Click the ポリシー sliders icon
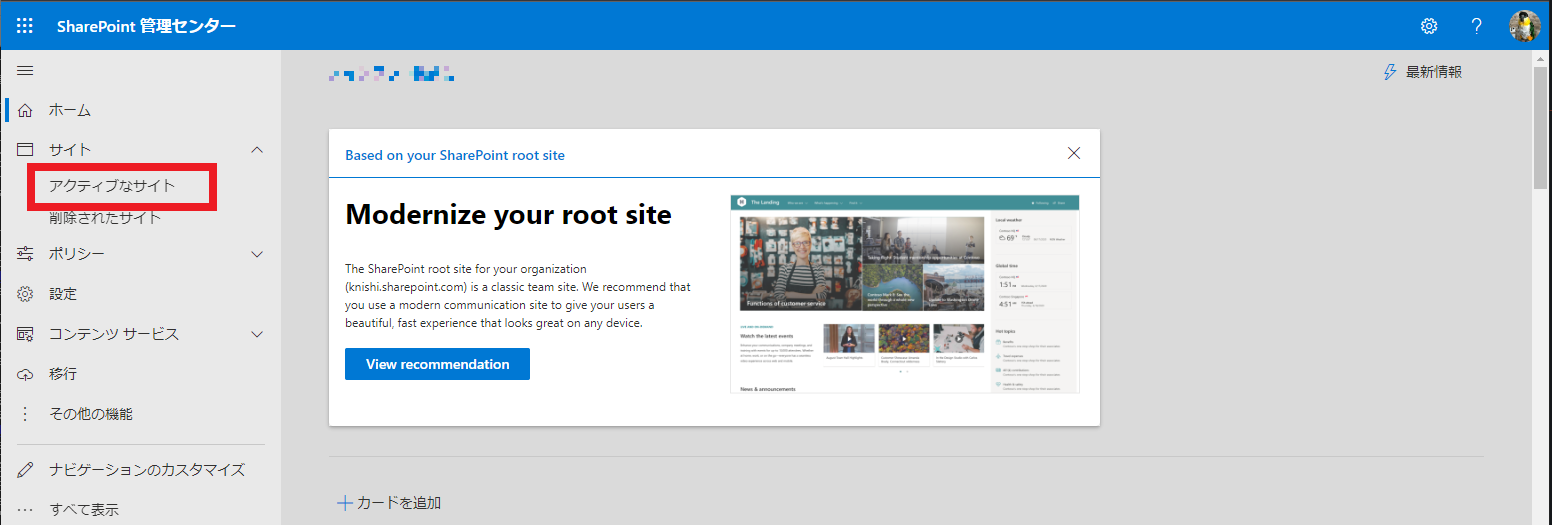Image resolution: width=1552 pixels, height=525 pixels. 26,254
